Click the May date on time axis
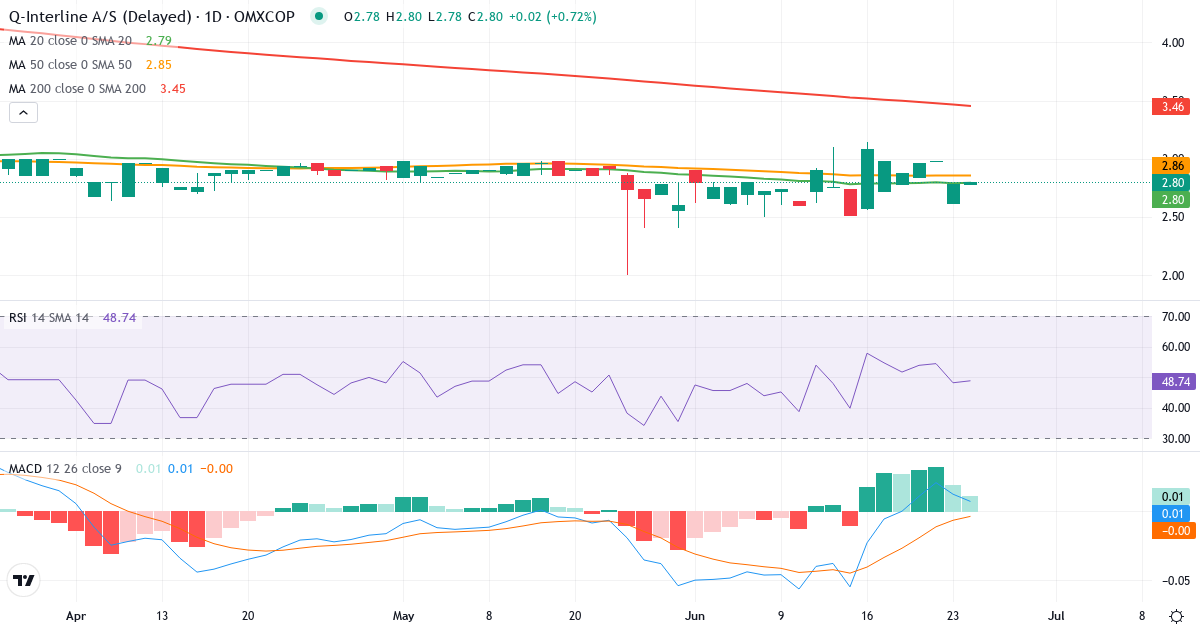 click(403, 616)
